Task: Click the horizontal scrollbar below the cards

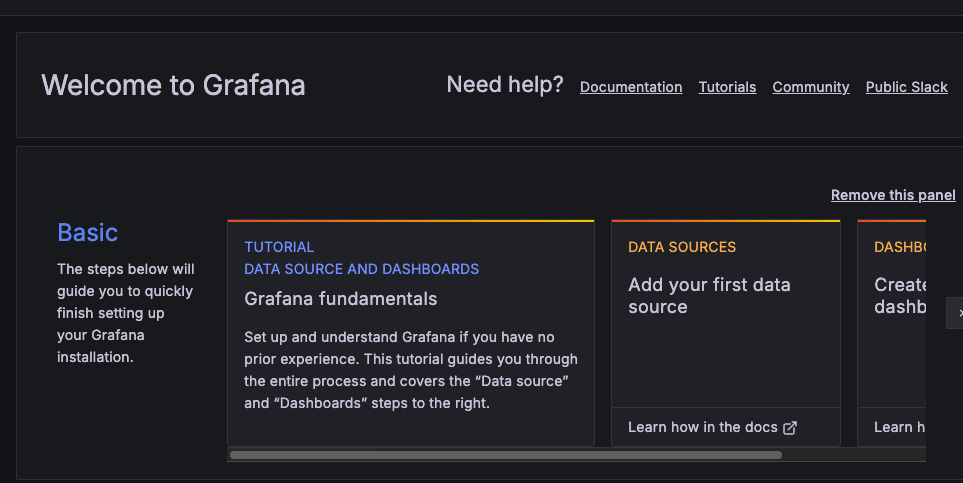Action: point(505,455)
